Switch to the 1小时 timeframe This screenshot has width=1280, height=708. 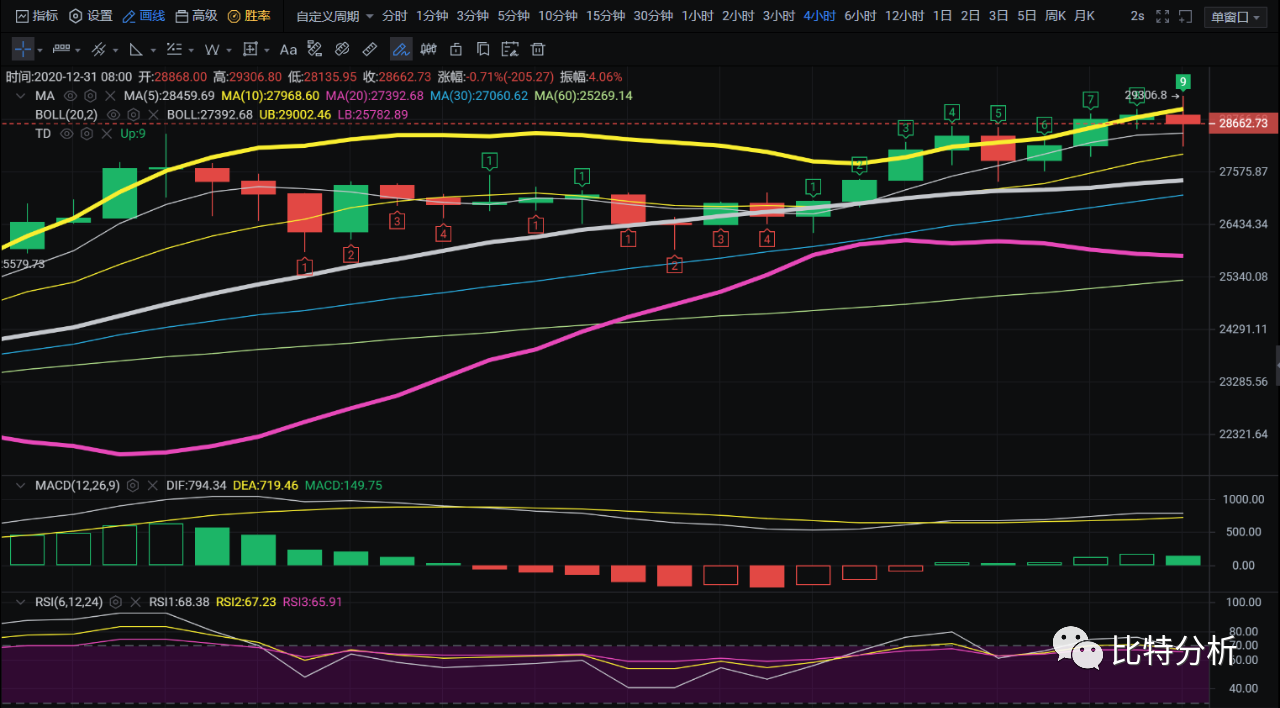coord(696,16)
